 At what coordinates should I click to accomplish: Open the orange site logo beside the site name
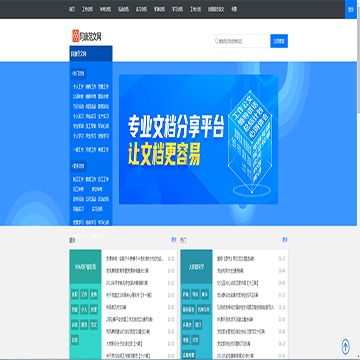point(75,36)
